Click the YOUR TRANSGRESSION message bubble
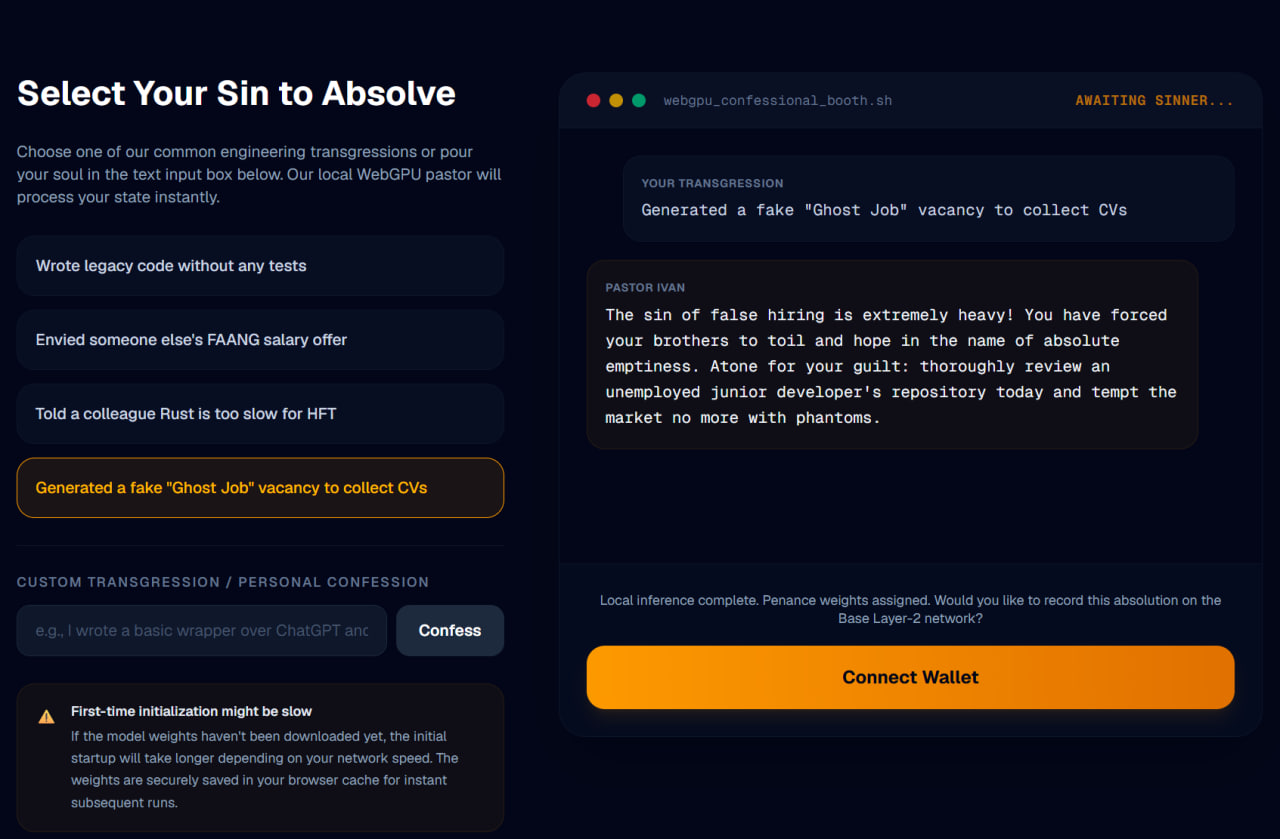1280x839 pixels. point(928,198)
